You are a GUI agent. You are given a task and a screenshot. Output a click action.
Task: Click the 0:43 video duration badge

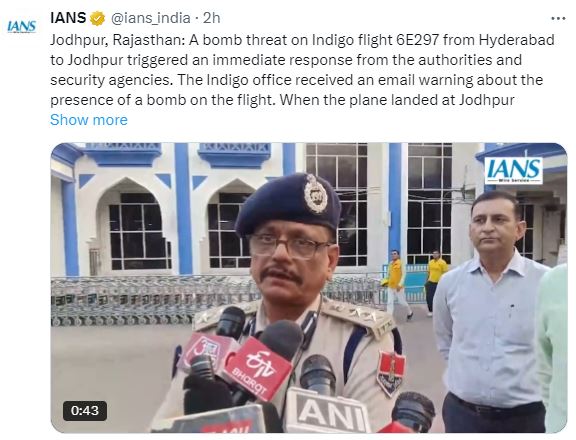click(85, 411)
